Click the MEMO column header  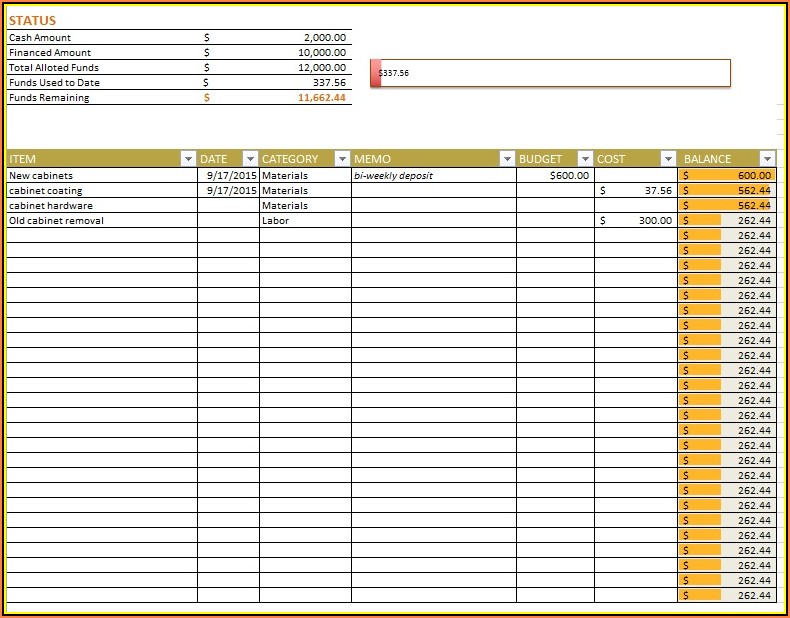(x=434, y=159)
